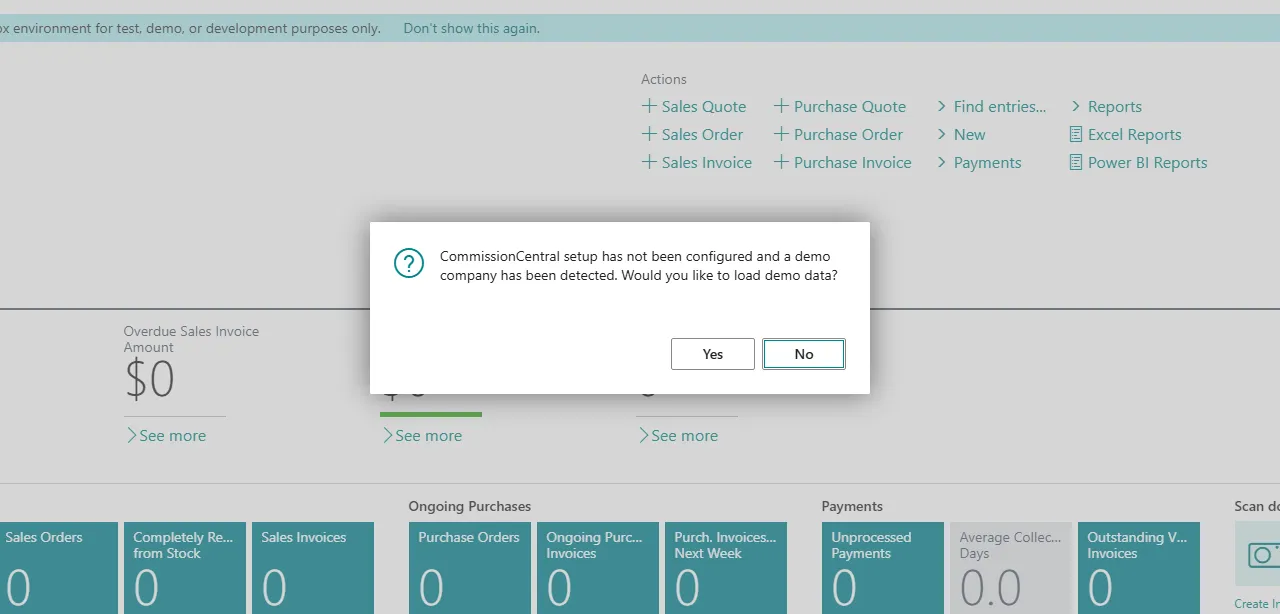
Task: Expand the New actions menu
Action: pos(961,134)
